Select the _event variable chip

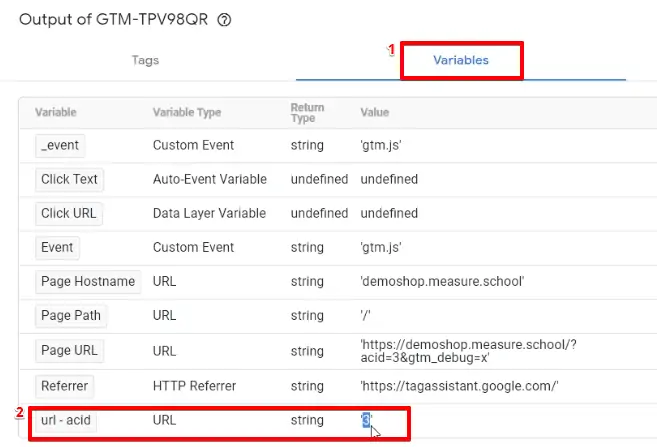point(60,145)
